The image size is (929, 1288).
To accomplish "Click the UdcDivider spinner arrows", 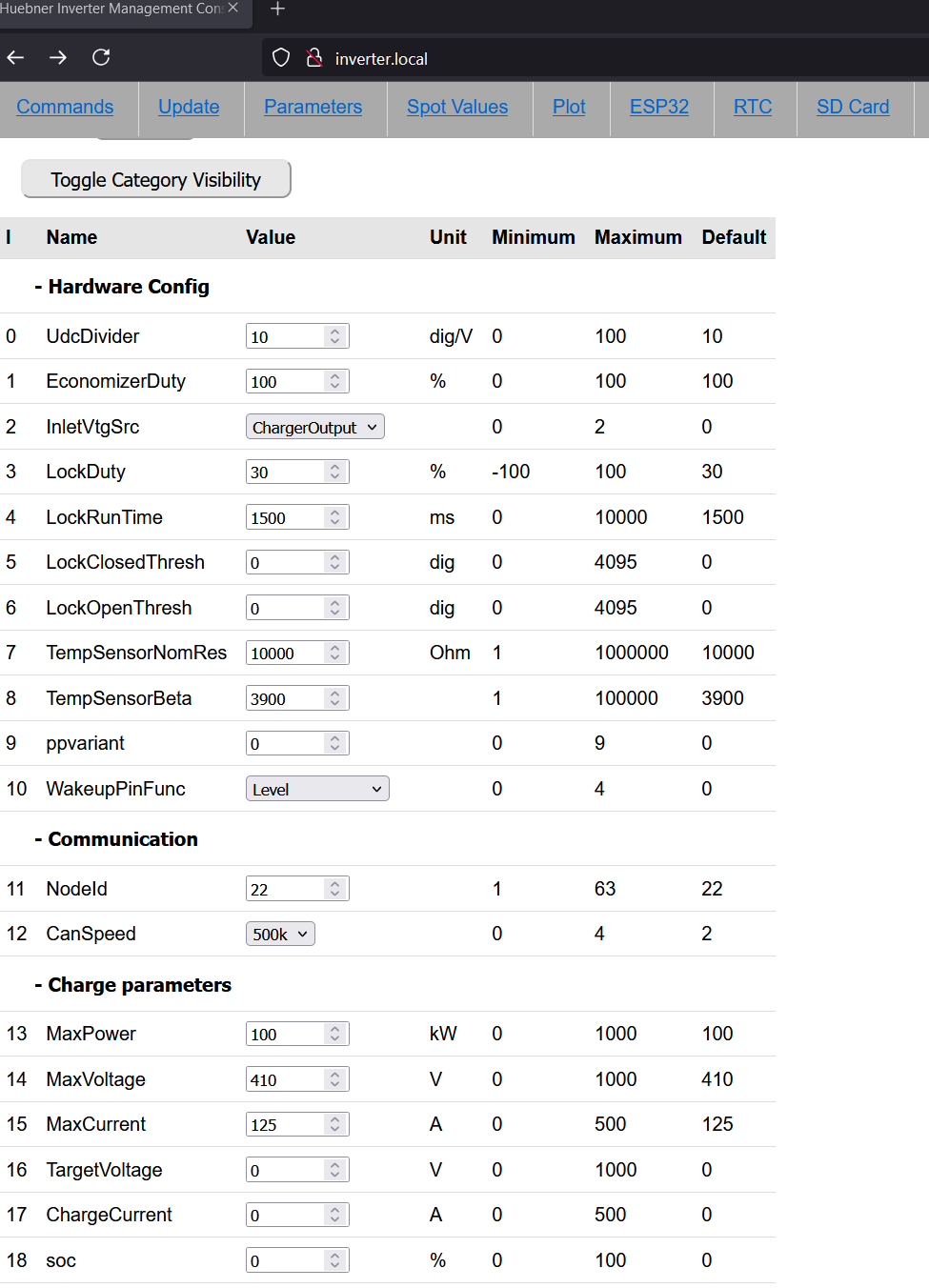I will point(334,336).
